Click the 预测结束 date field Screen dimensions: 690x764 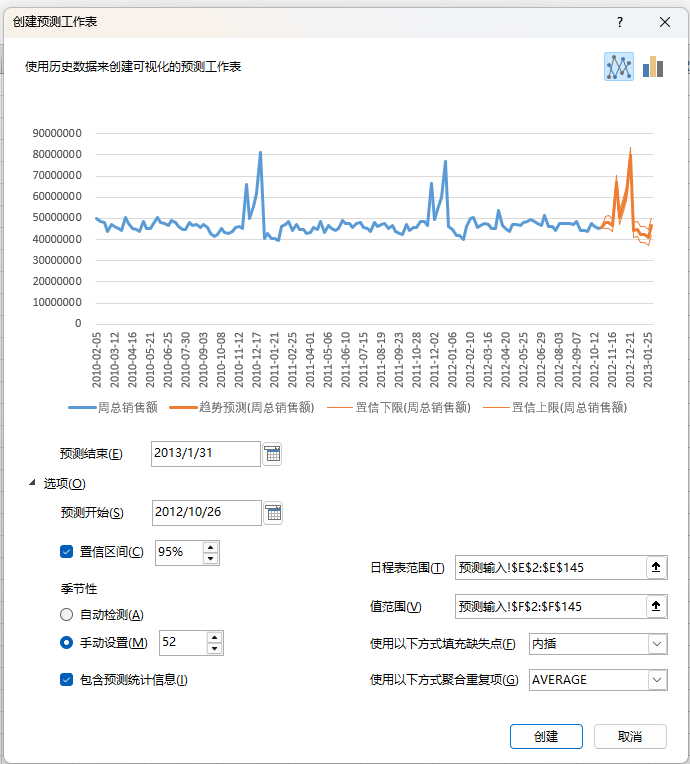point(206,454)
